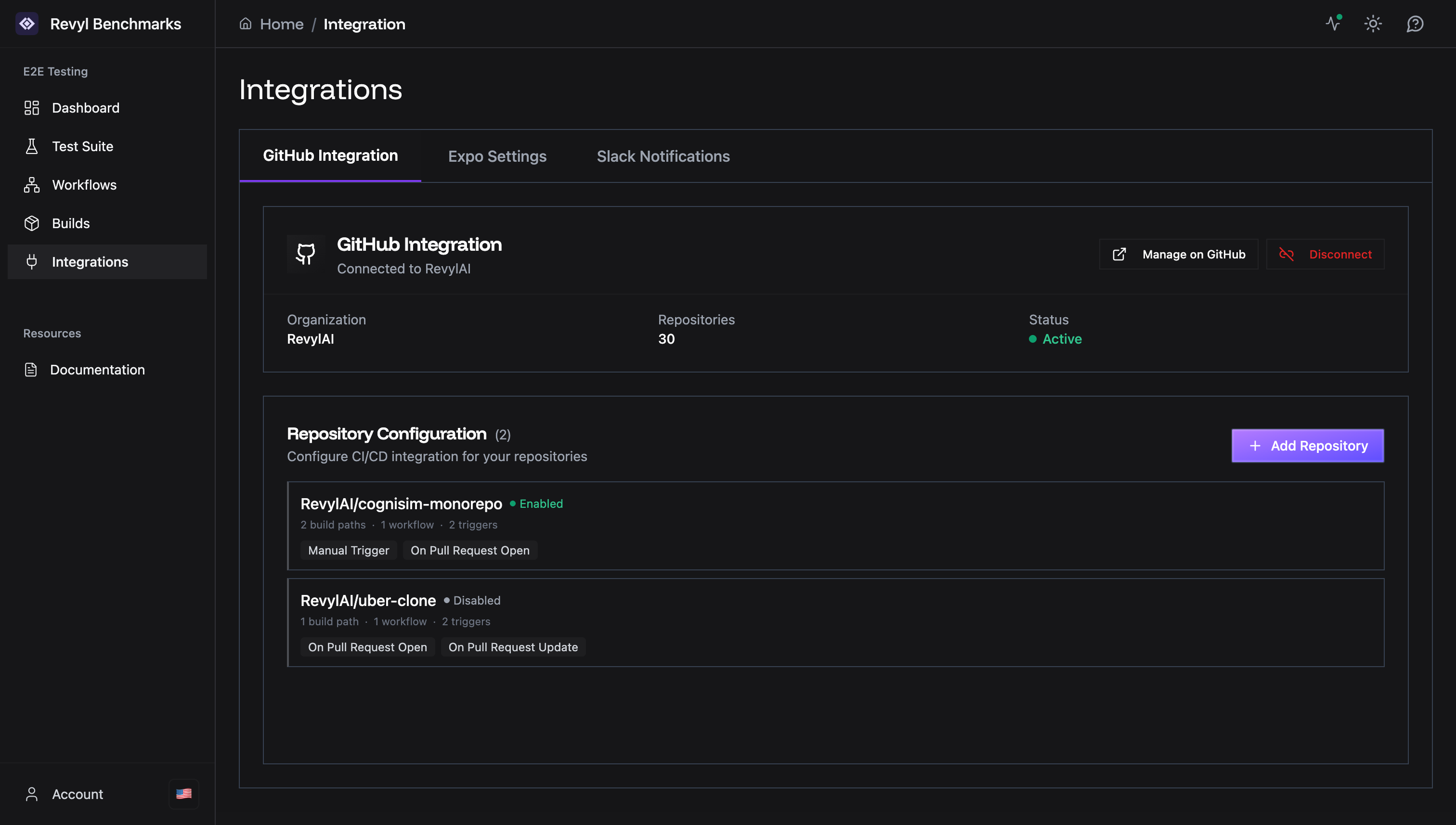
Task: Expand the Account section
Action: click(x=77, y=794)
